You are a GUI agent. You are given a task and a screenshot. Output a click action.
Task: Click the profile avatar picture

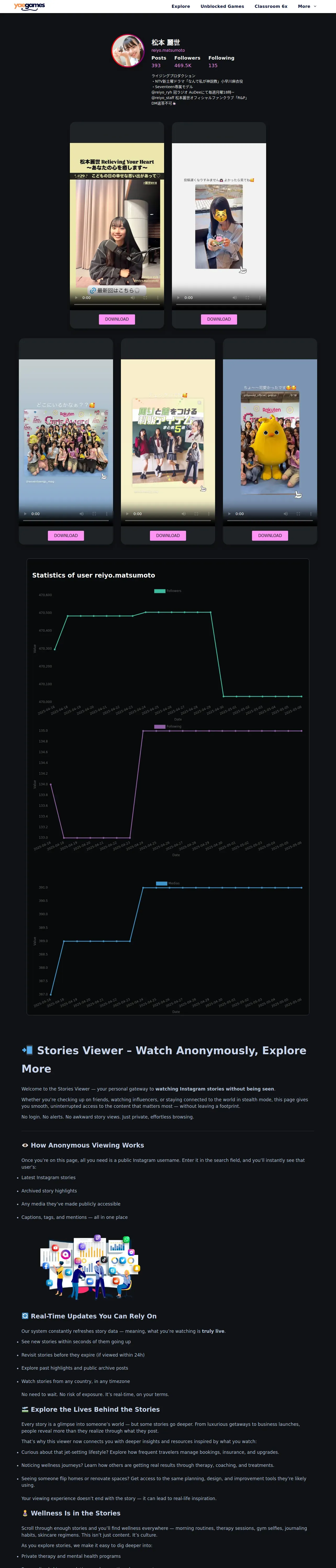point(128,50)
